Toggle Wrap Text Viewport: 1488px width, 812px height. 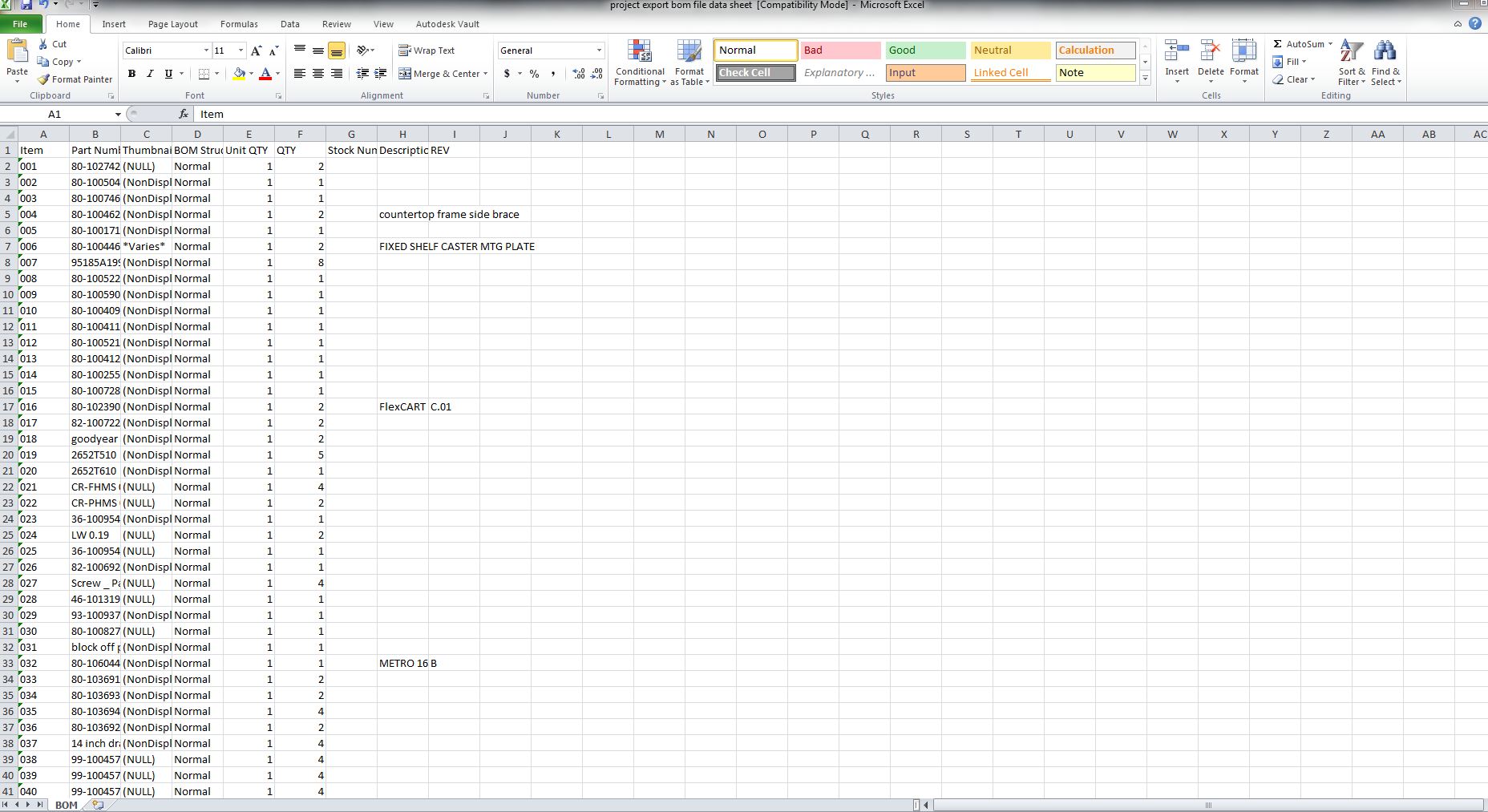click(x=427, y=50)
